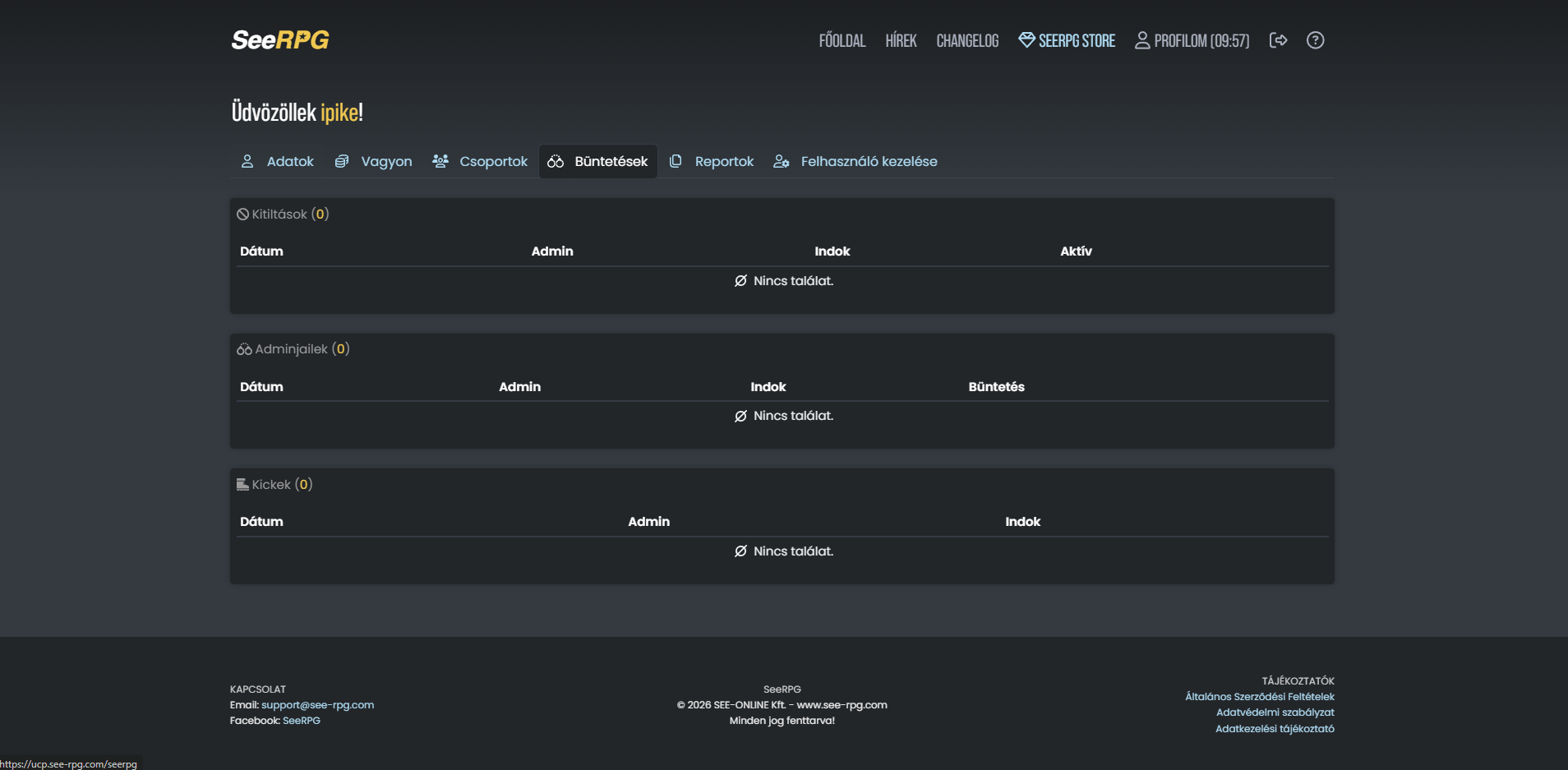This screenshot has width=1568, height=770.
Task: Select the Büntetések tab
Action: [598, 161]
